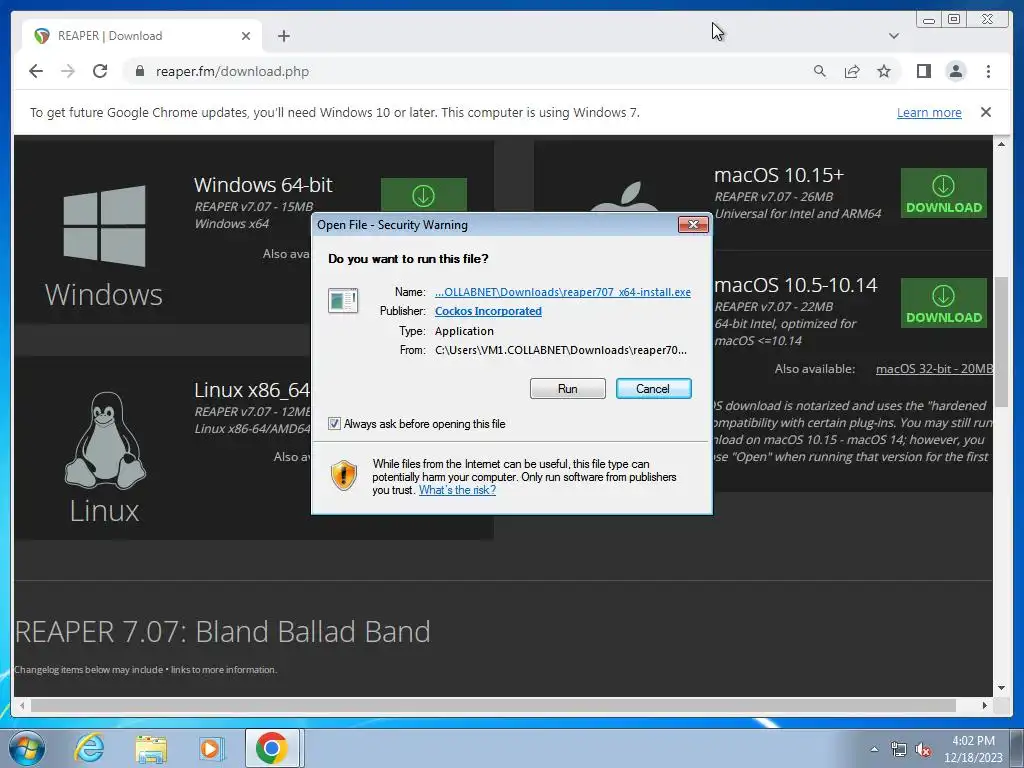
Task: Dismiss the Chrome update infobar
Action: tap(985, 112)
